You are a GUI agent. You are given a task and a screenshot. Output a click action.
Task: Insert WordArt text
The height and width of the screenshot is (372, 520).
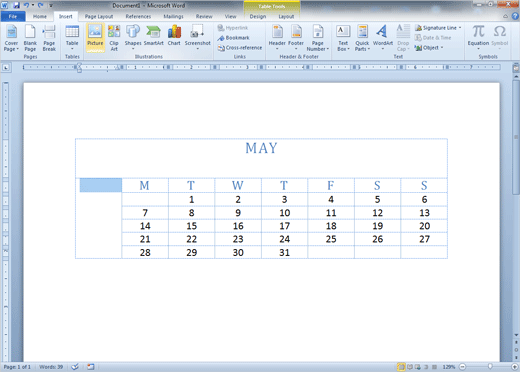coord(383,37)
